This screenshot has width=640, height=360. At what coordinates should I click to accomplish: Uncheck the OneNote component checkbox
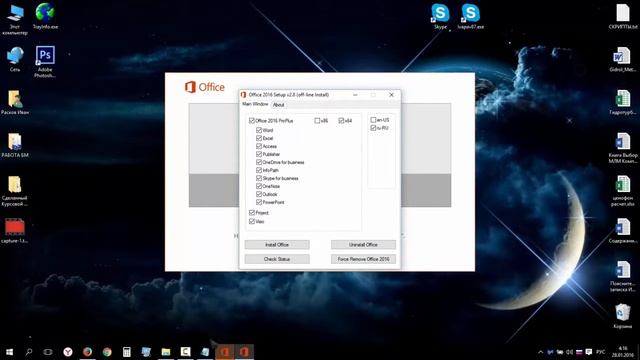[259, 186]
